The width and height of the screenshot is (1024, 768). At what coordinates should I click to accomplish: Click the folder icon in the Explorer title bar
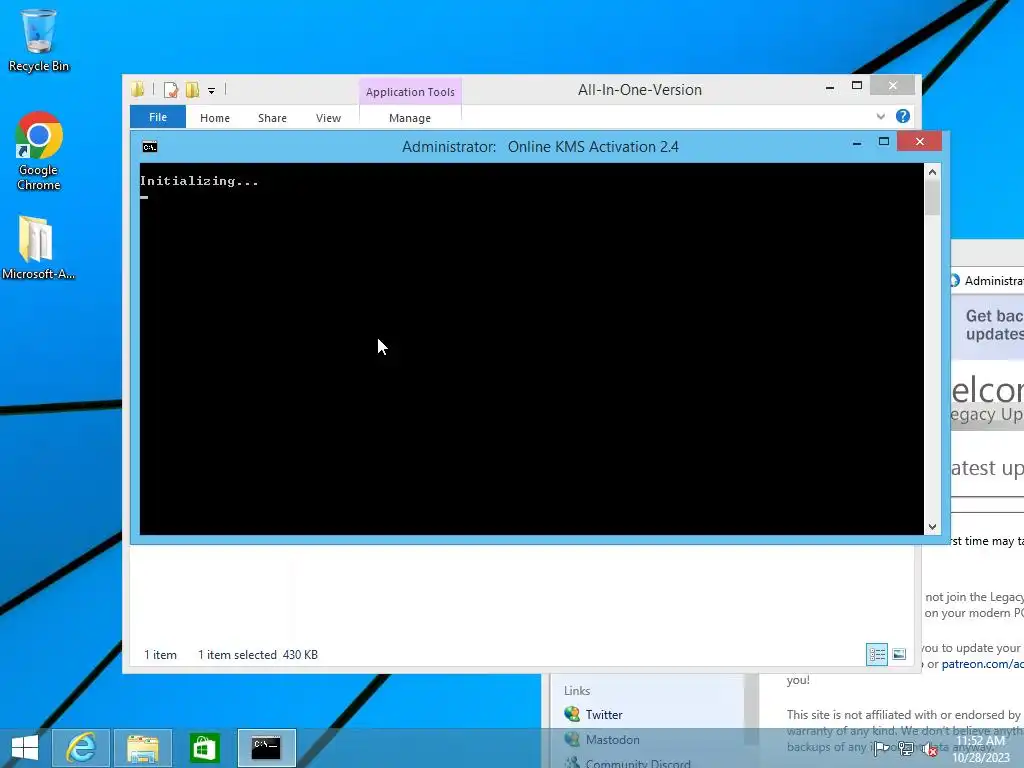click(137, 89)
